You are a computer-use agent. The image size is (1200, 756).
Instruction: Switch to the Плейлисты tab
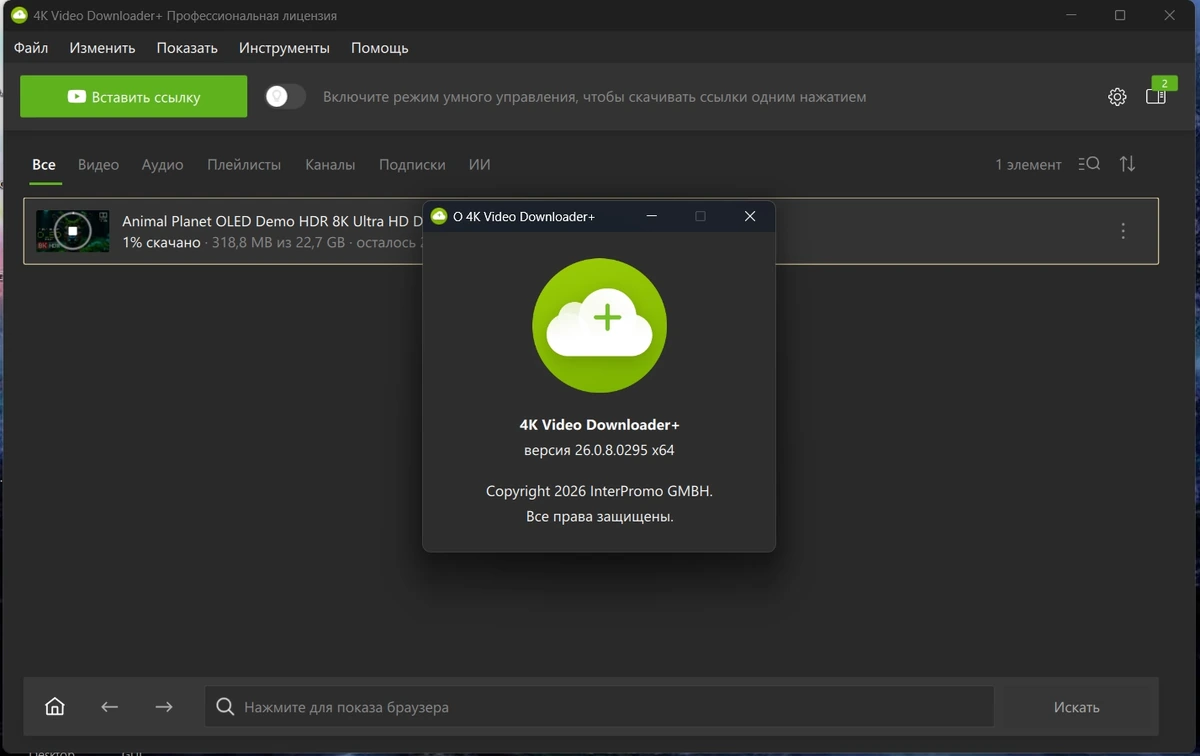244,165
